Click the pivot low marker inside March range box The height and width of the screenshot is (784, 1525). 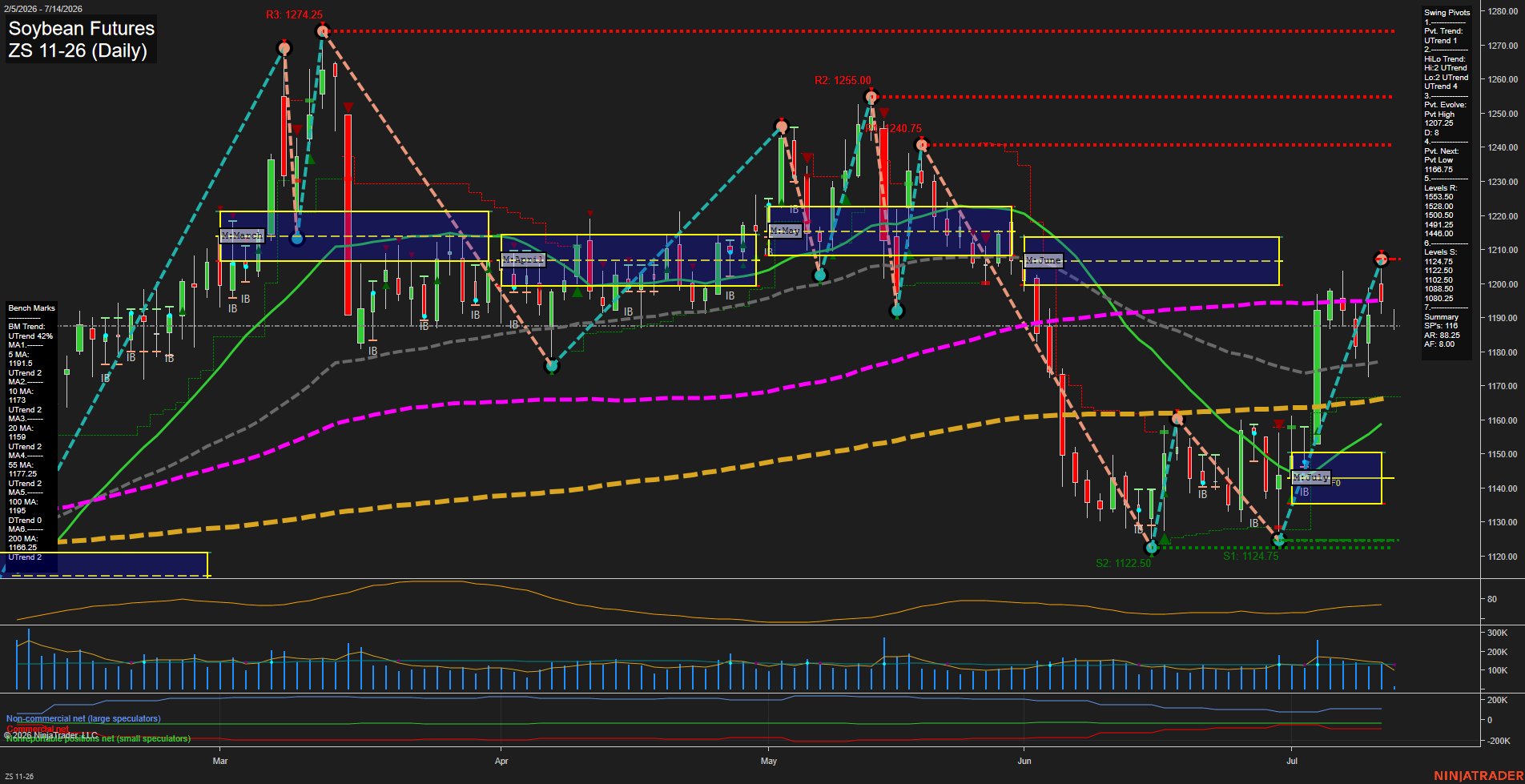297,238
